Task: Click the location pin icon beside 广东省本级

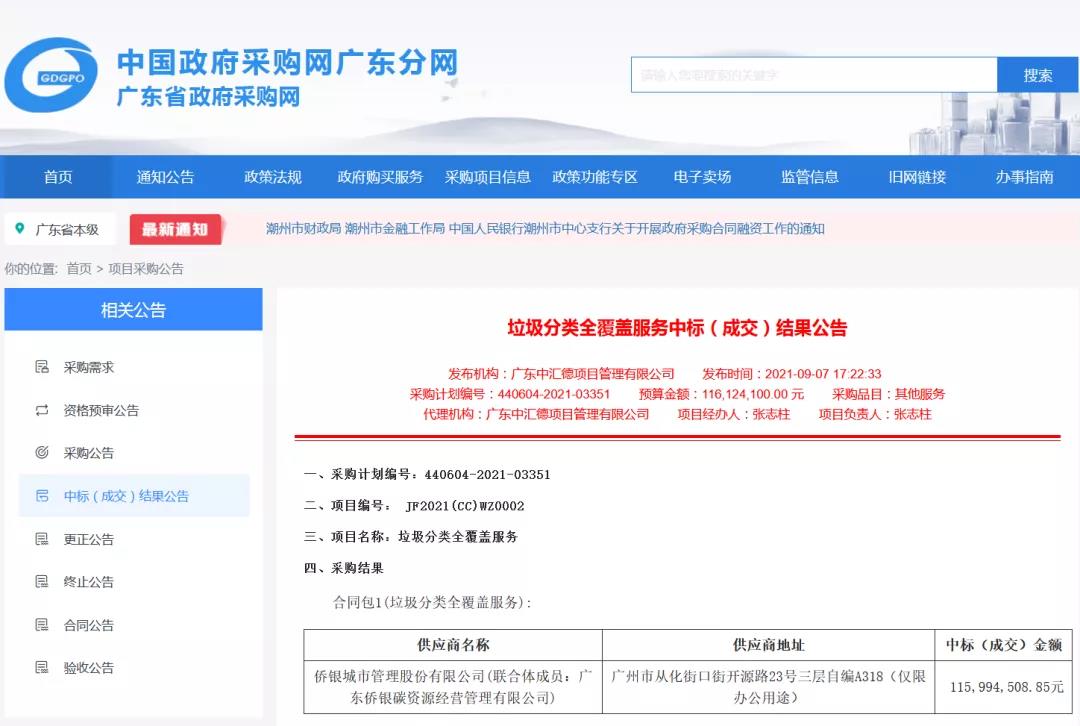Action: tap(20, 229)
